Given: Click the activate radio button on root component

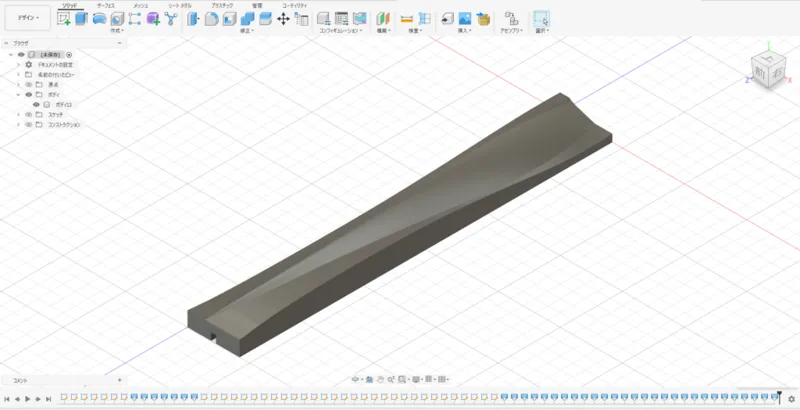Looking at the screenshot, I should [x=69, y=55].
